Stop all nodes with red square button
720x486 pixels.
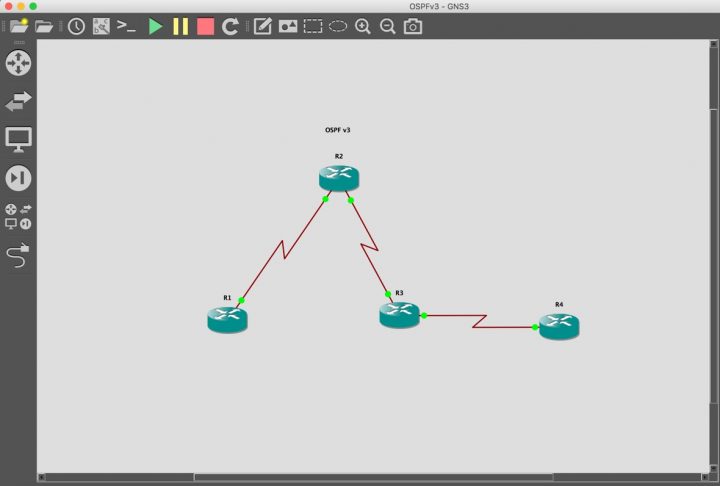click(205, 26)
